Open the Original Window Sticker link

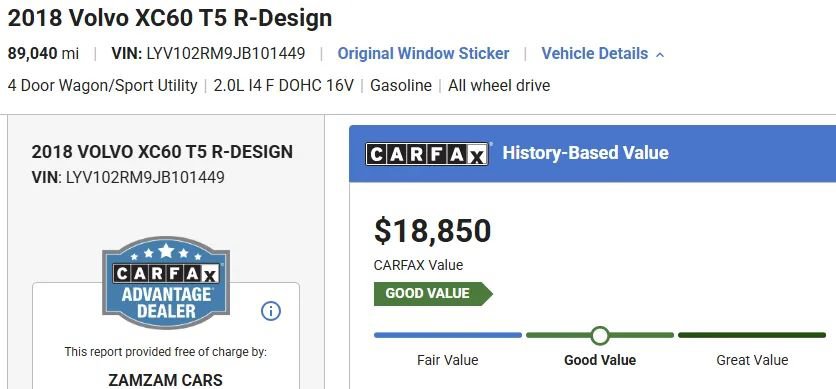(x=423, y=54)
